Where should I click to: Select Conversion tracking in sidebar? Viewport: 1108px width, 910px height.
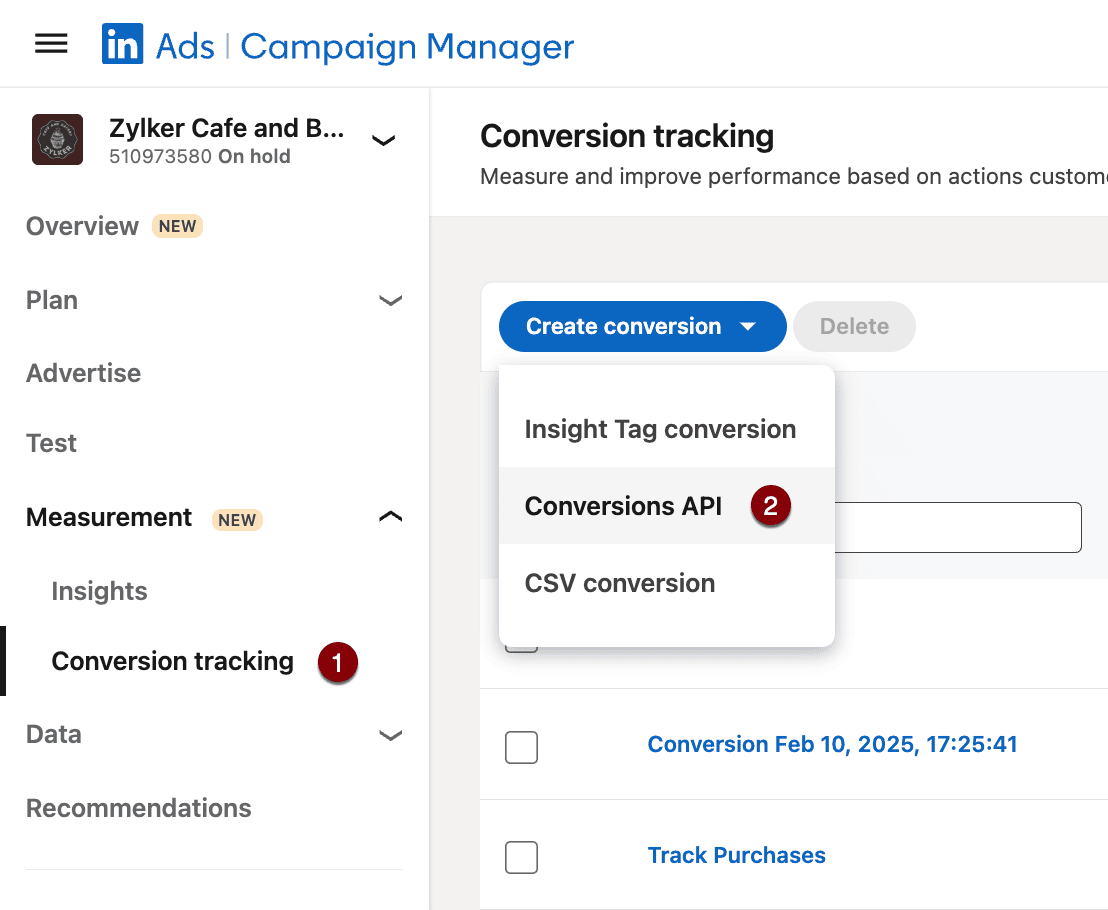coord(172,661)
